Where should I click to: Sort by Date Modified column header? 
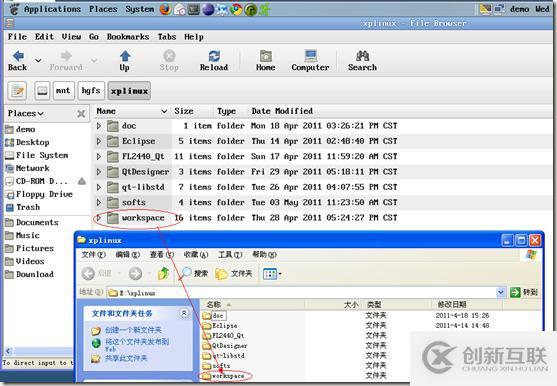(x=282, y=111)
